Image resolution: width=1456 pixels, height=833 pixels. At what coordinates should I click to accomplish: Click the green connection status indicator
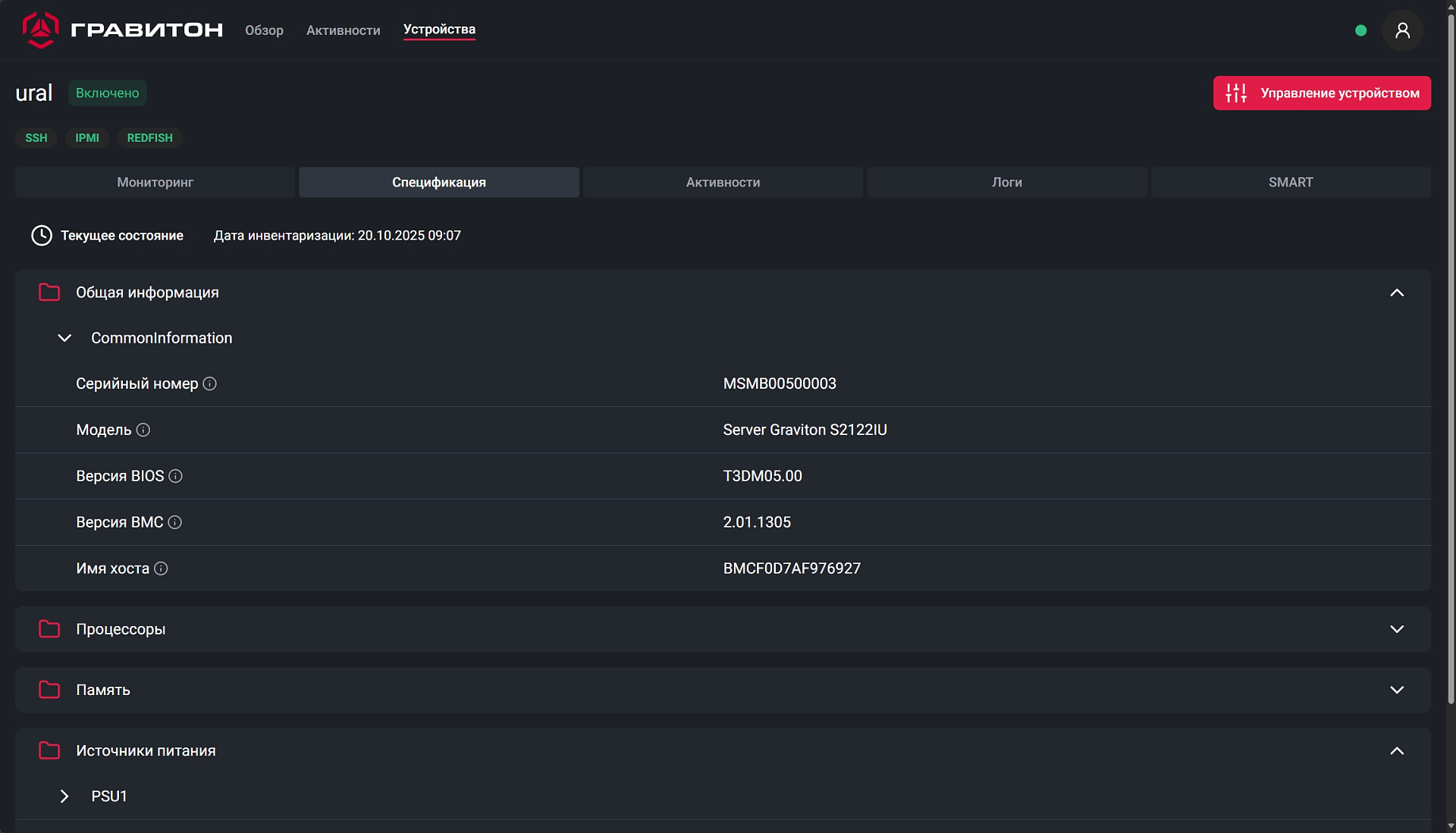1360,31
